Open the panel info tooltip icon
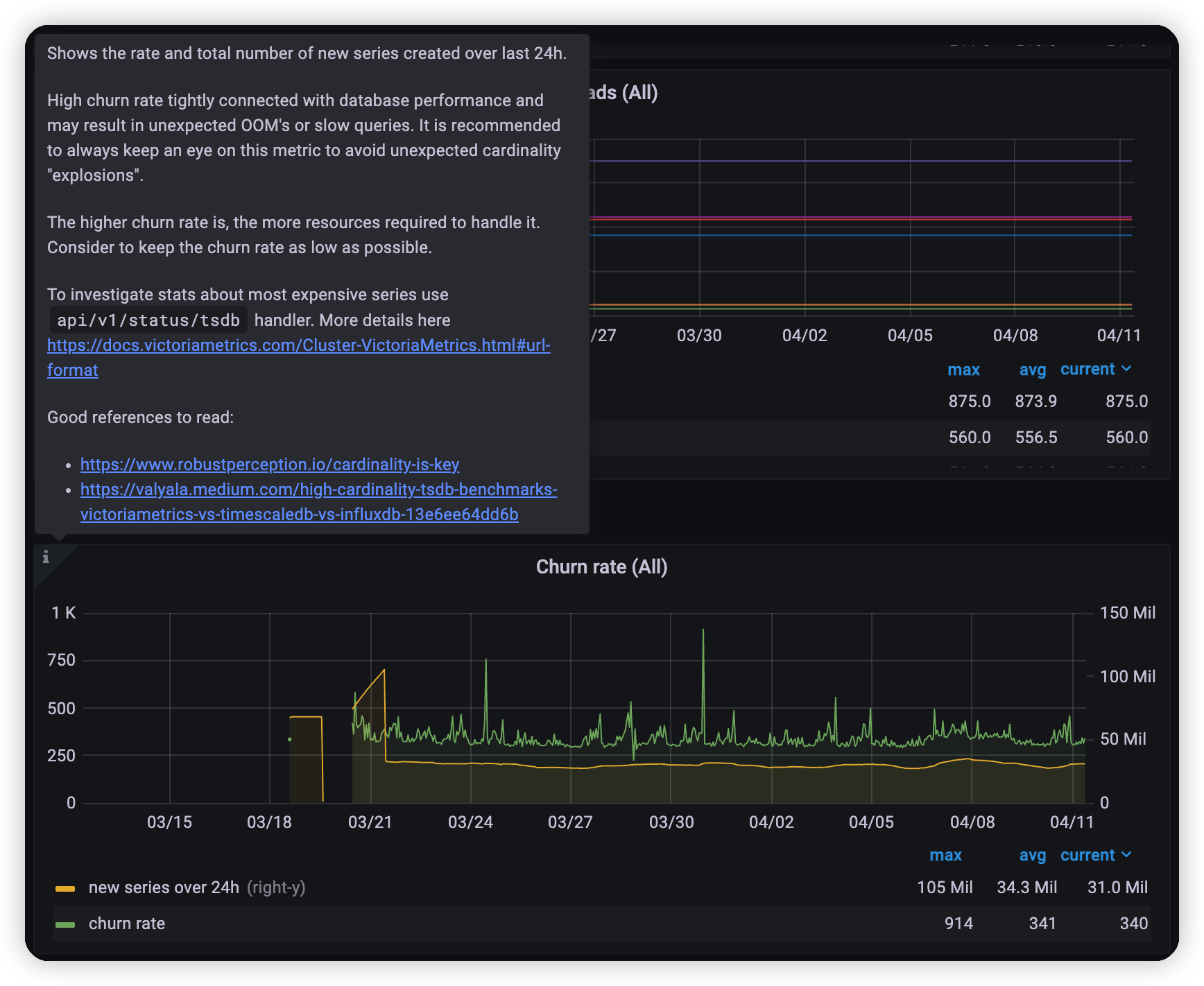This screenshot has height=986, width=1204. 46,556
